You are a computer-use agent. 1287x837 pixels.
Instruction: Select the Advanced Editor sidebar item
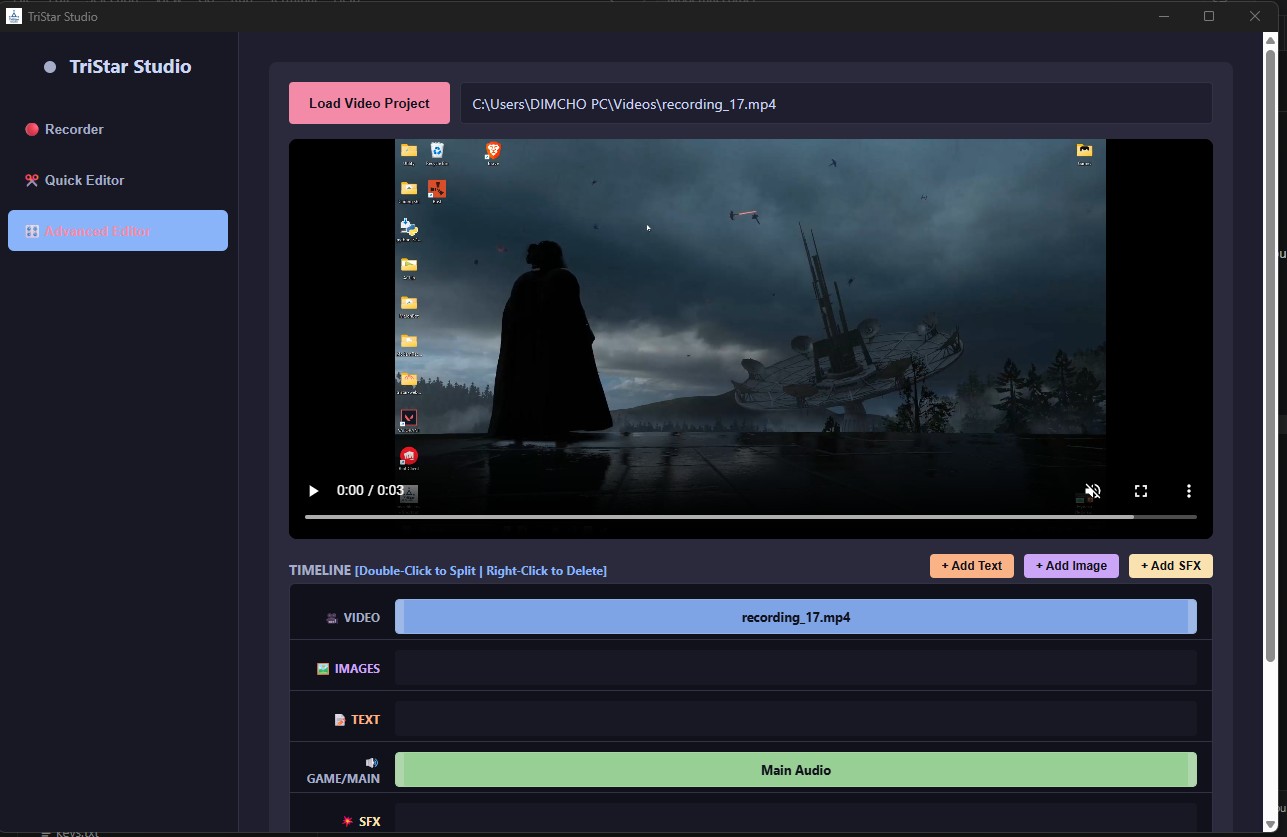click(x=118, y=231)
